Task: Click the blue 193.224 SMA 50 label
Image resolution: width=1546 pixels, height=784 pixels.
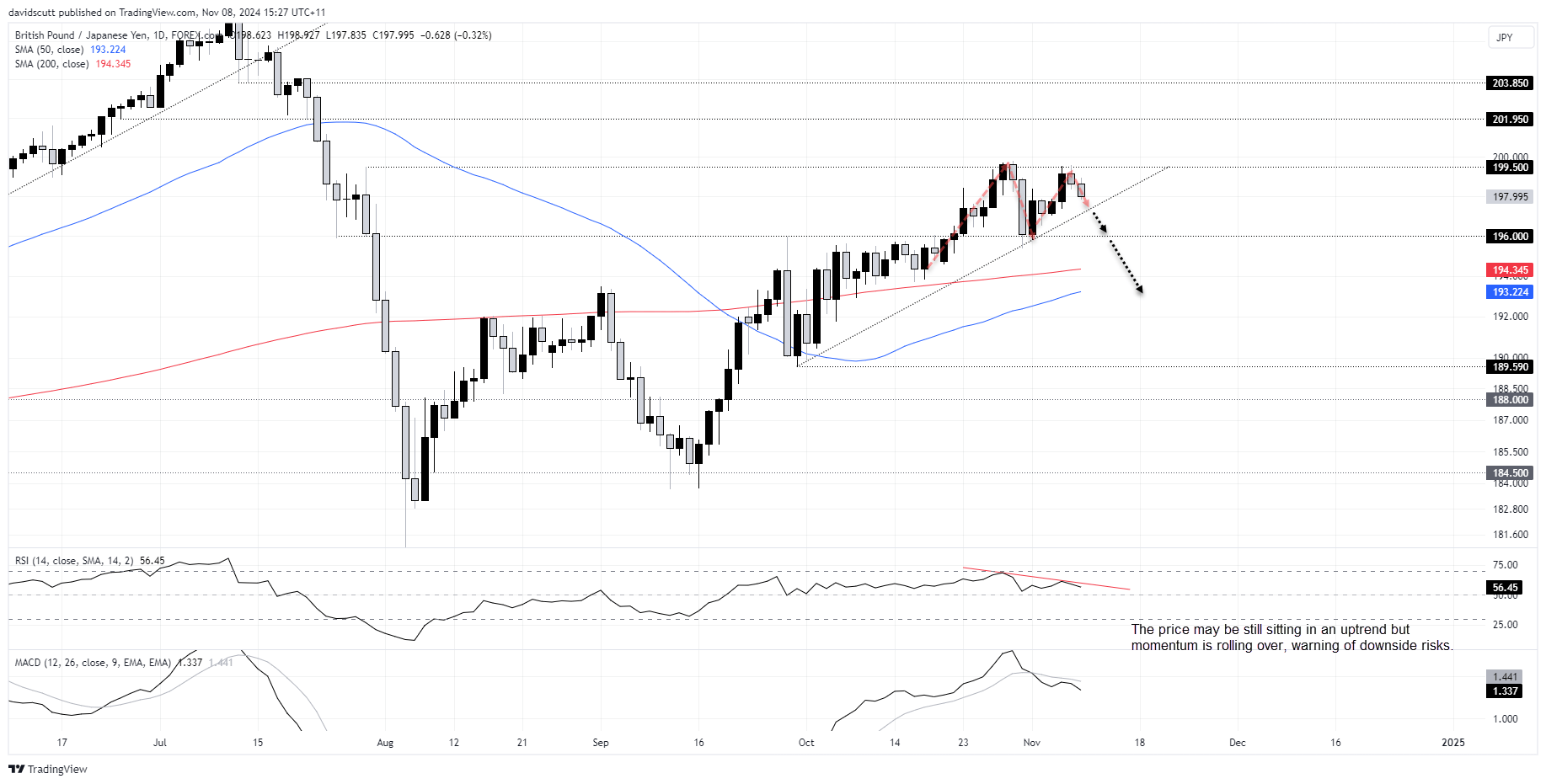Action: 1510,292
